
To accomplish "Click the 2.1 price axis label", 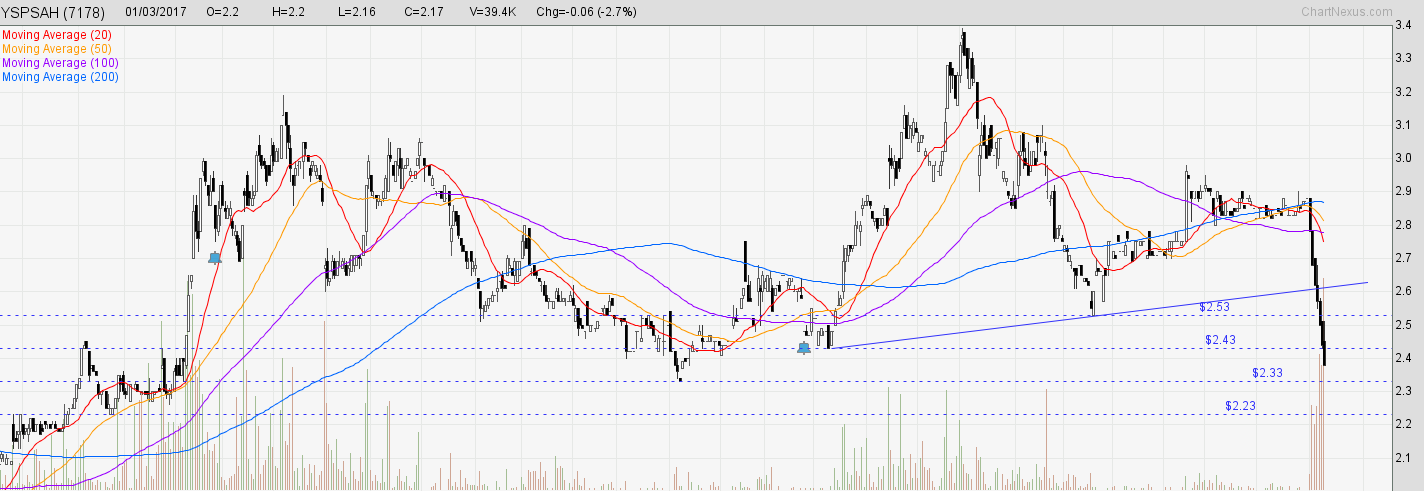I will (1403, 457).
